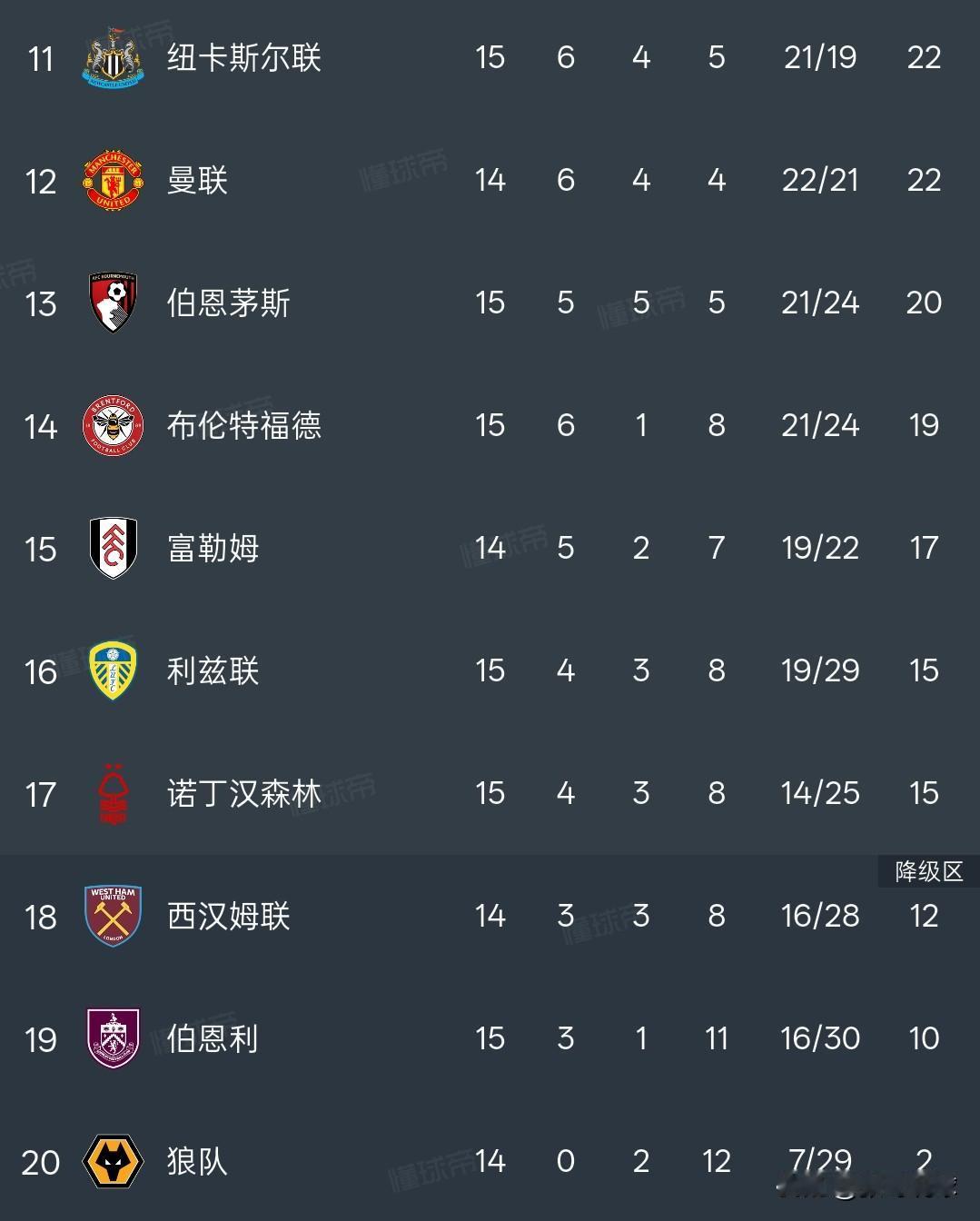Select the 曼联 team name
This screenshot has height=1221, width=980.
tap(197, 181)
